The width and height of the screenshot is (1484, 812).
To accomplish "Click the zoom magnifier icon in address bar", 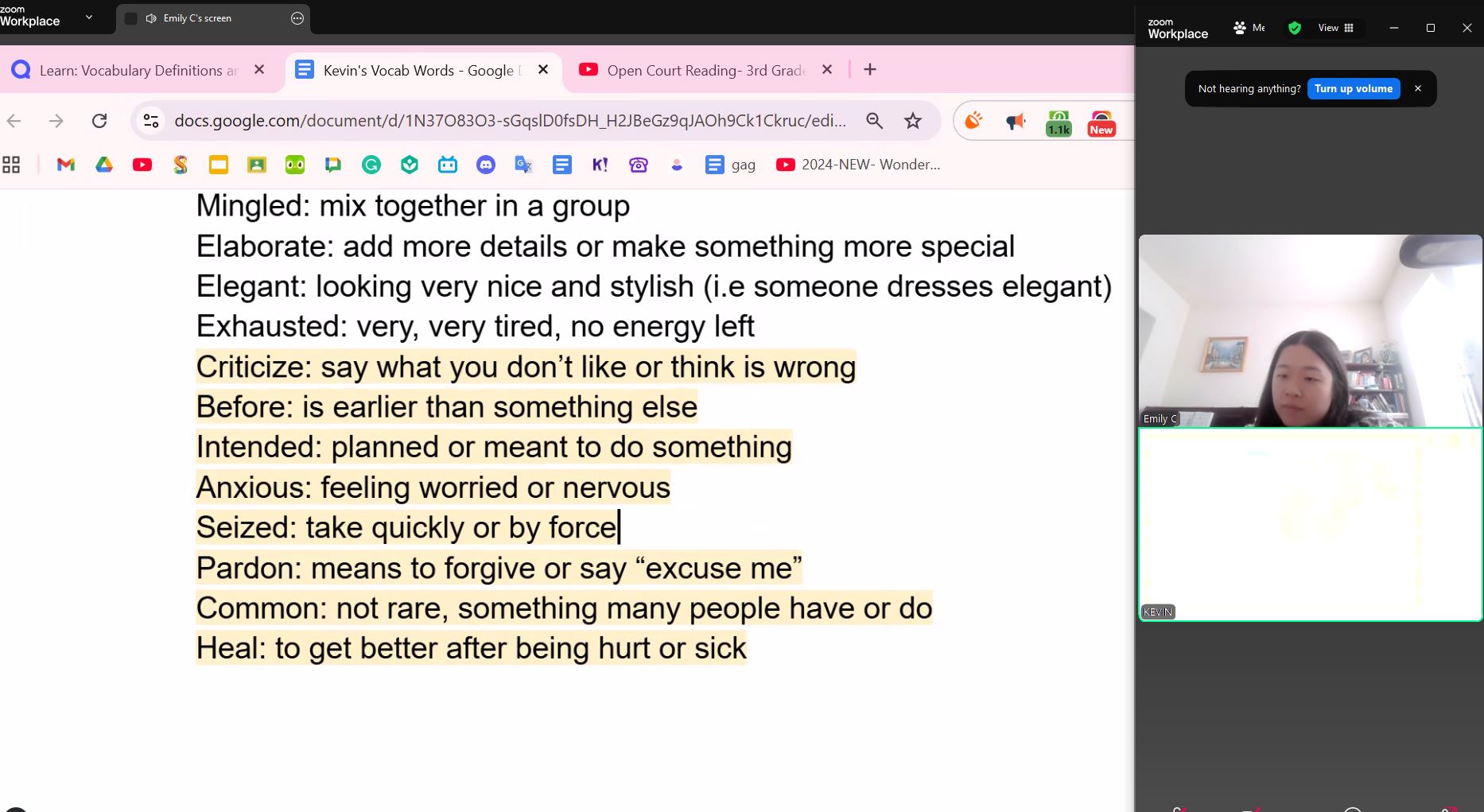I will click(875, 121).
